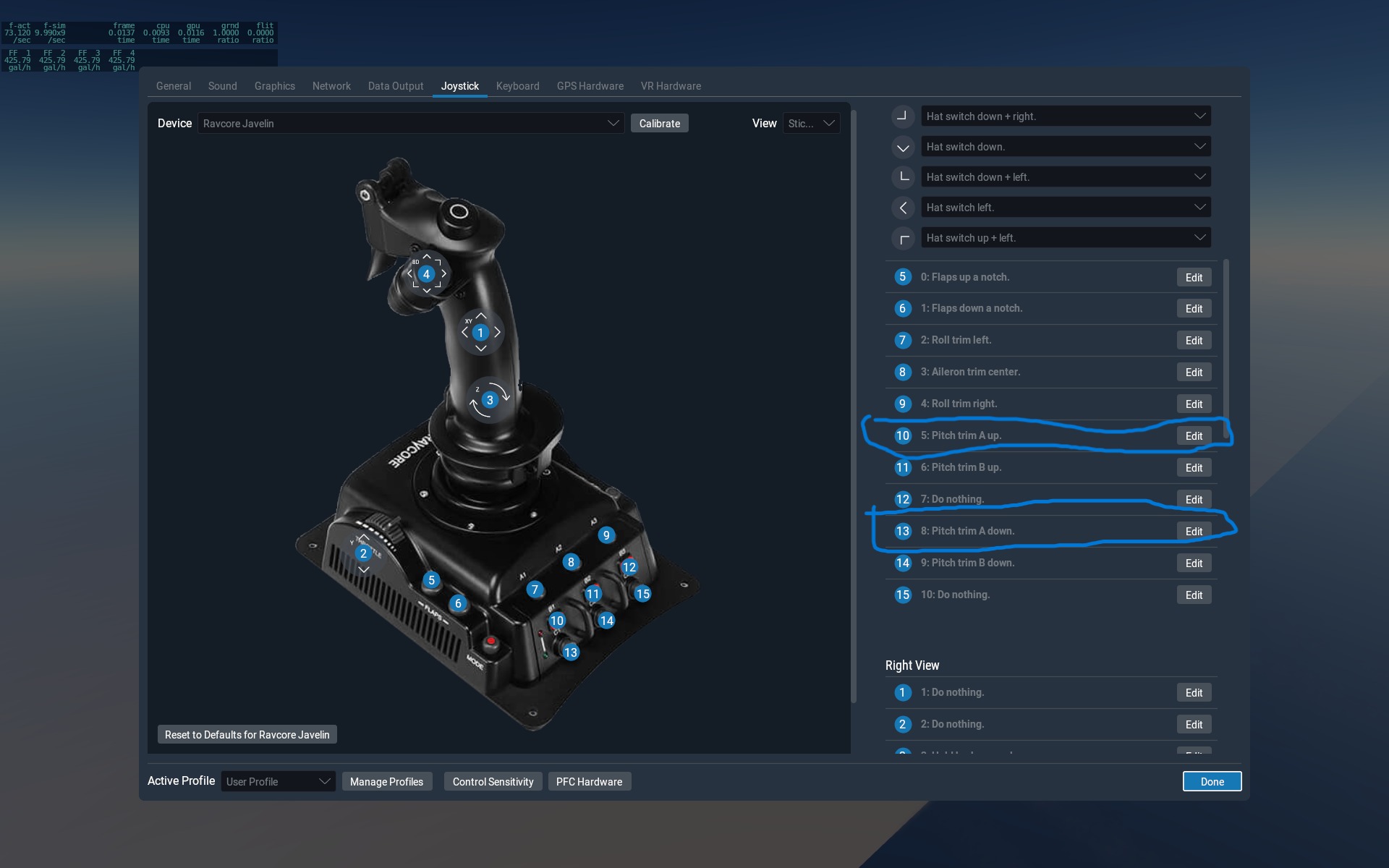Open the Device Ravcore Javelin dropdown
1389x868 pixels.
[x=410, y=124]
